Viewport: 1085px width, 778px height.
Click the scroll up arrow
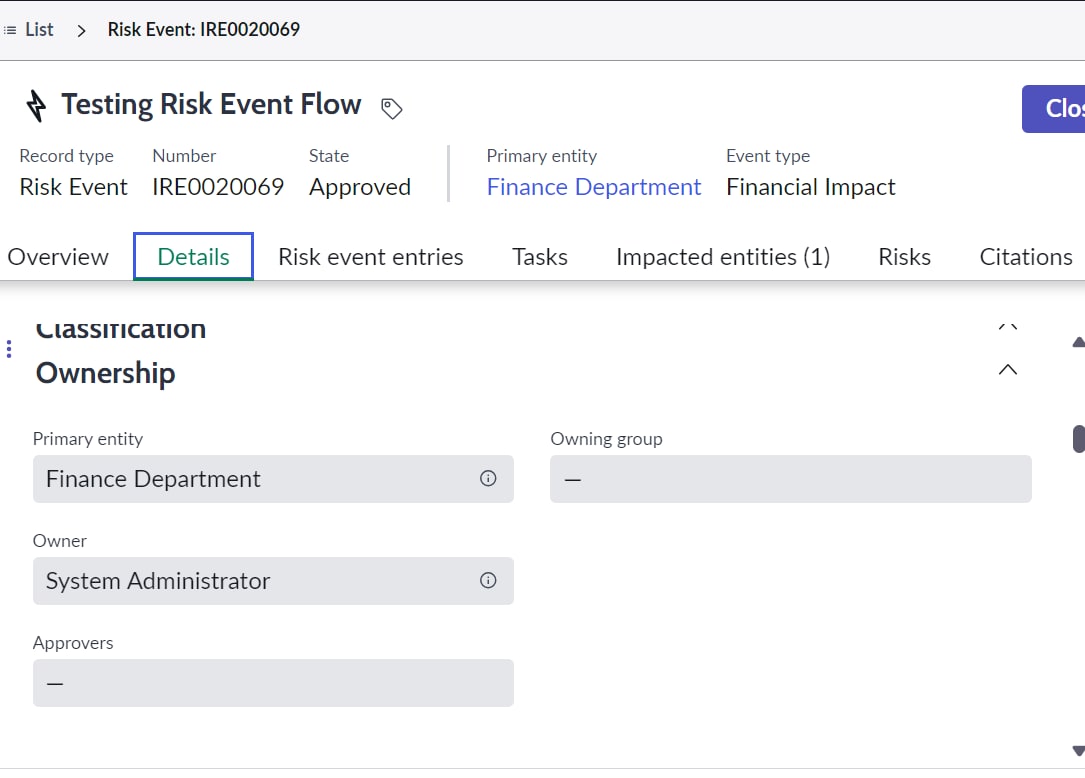point(1078,342)
